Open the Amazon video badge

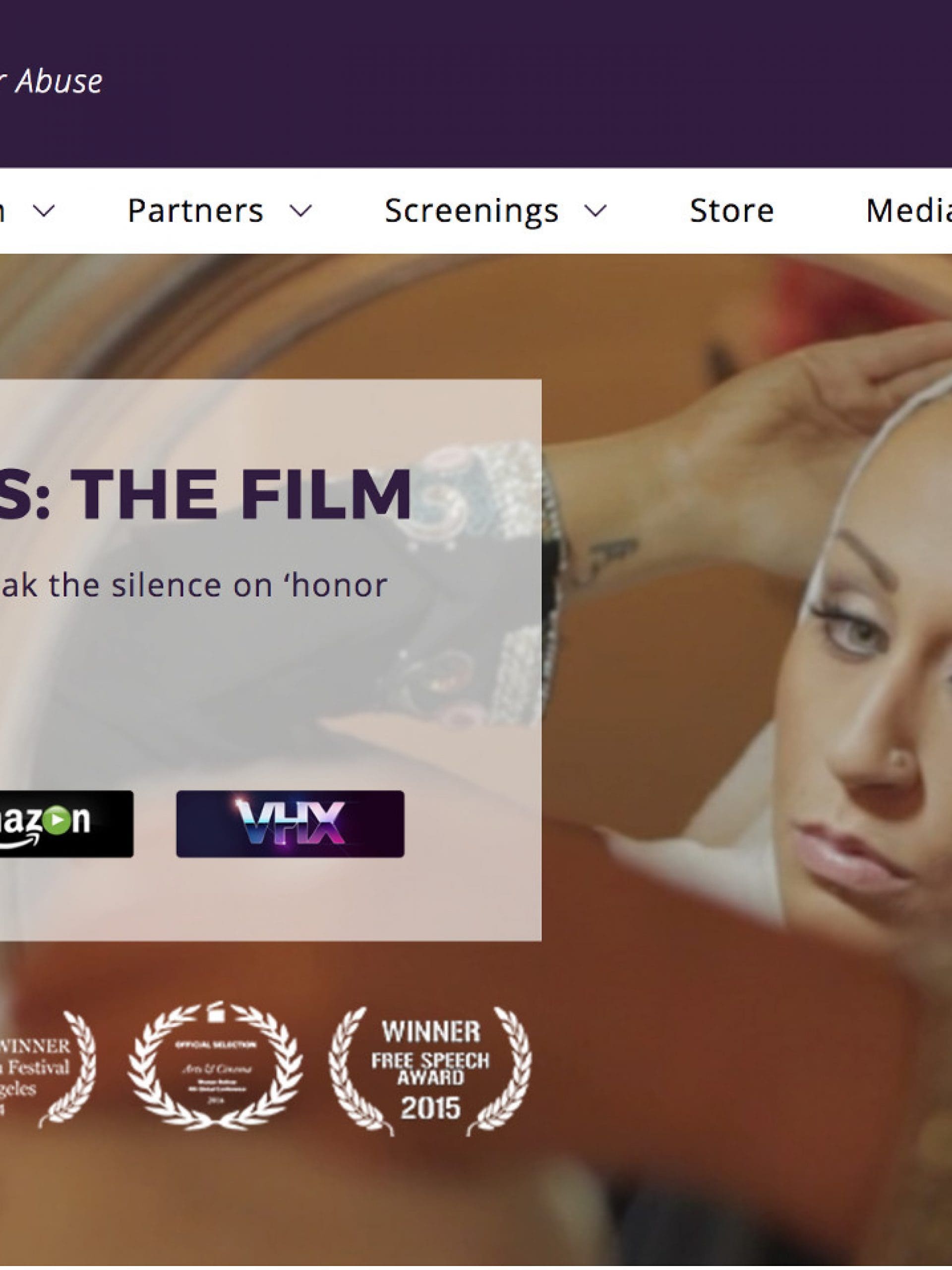(66, 824)
